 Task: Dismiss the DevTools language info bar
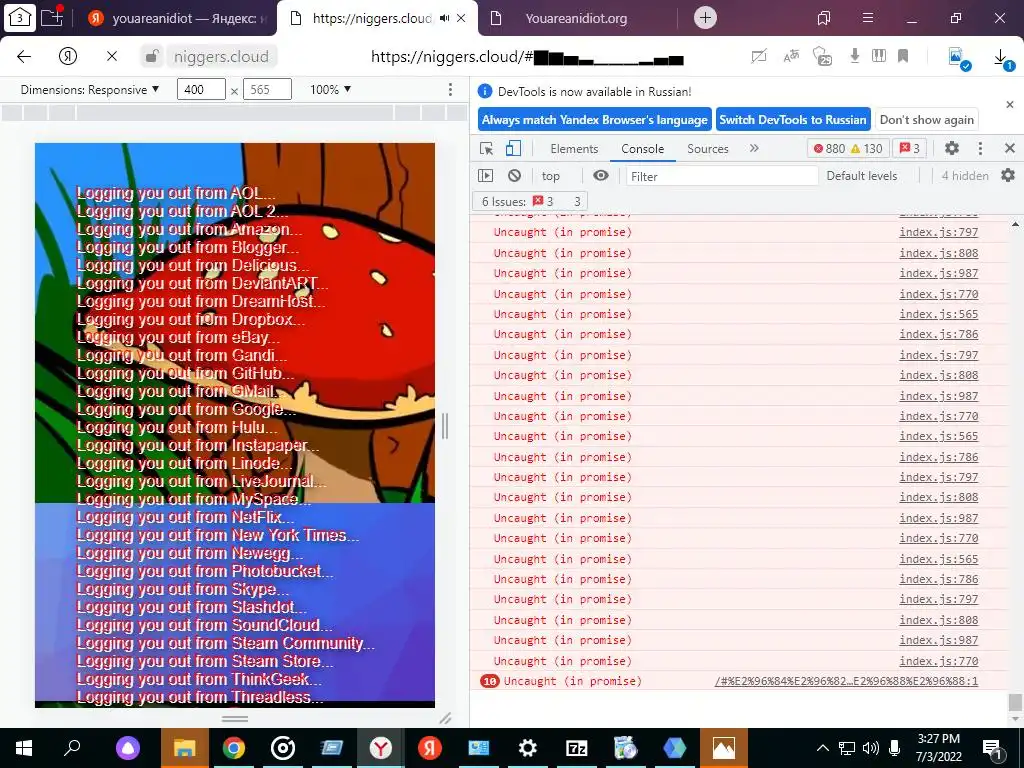[1010, 104]
